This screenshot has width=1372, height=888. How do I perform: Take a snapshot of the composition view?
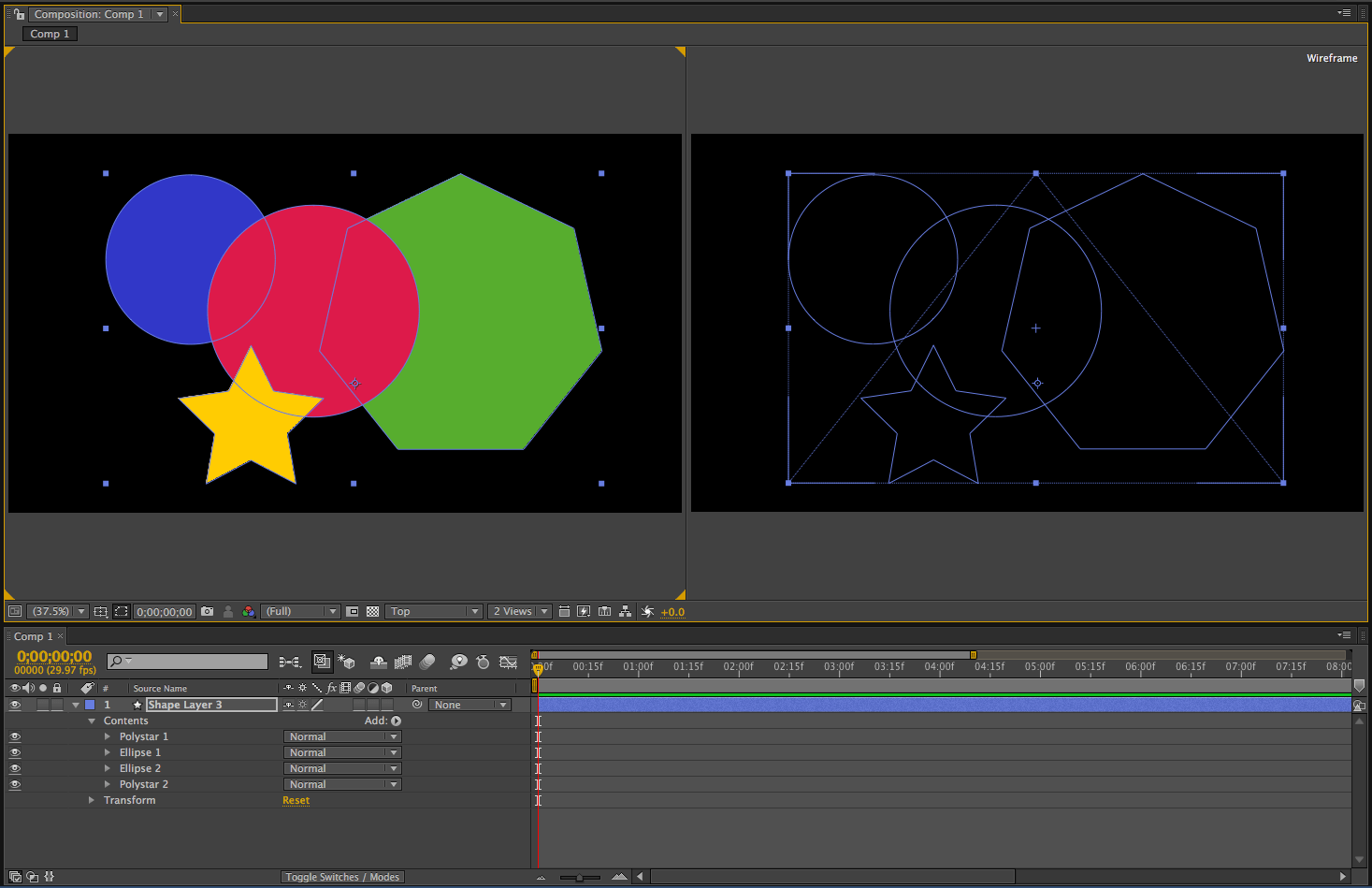207,610
